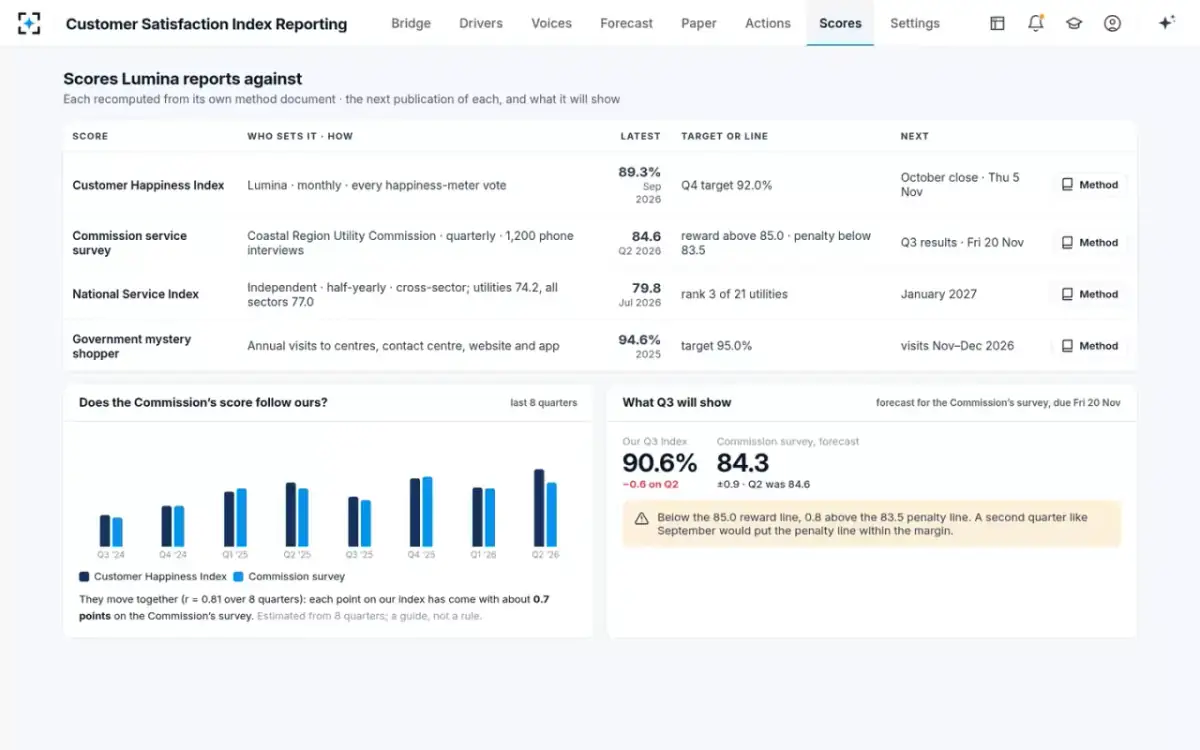Select the Government mystery shopper row name
The width and height of the screenshot is (1200, 750).
tap(131, 346)
